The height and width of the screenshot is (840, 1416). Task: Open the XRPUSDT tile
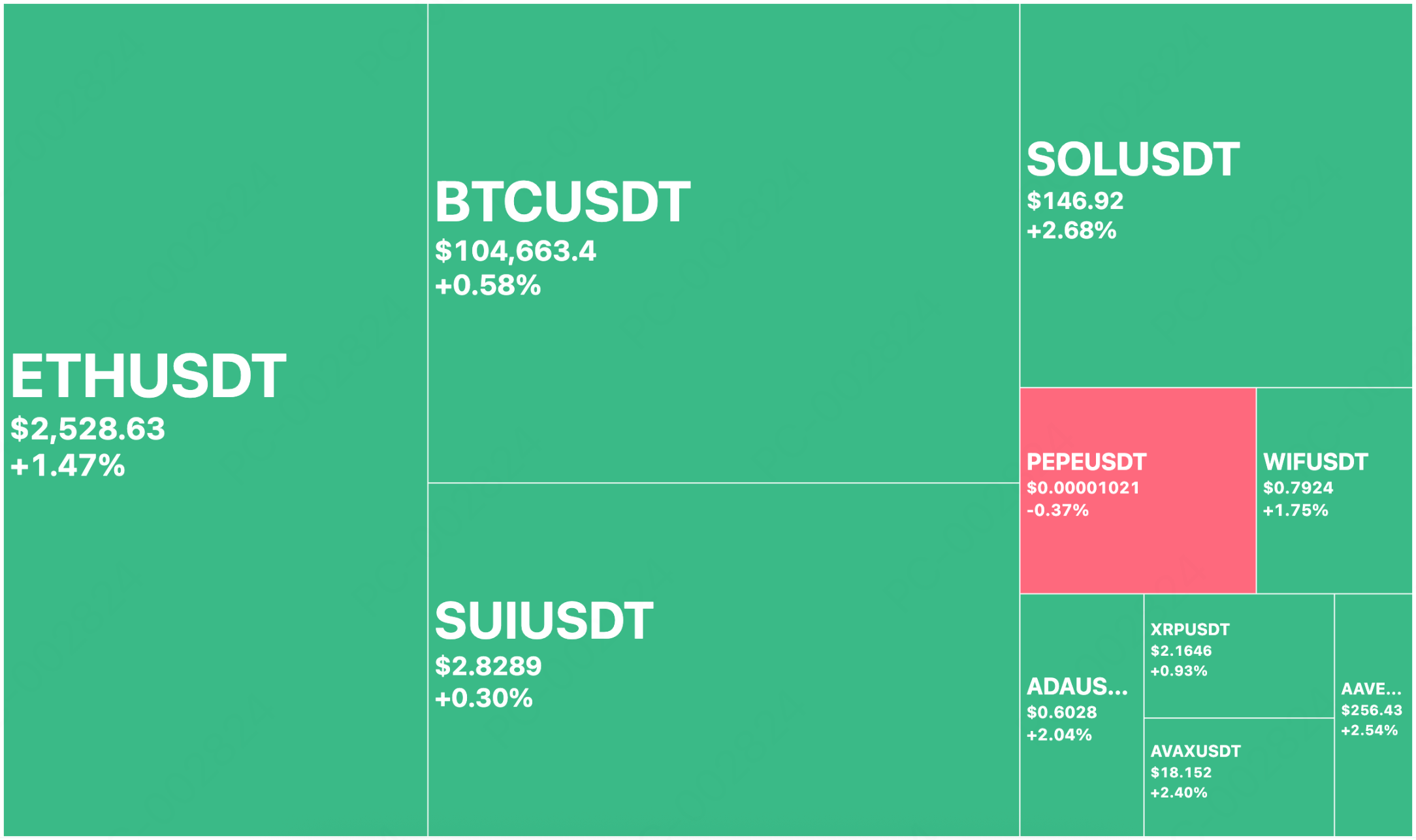point(1239,656)
